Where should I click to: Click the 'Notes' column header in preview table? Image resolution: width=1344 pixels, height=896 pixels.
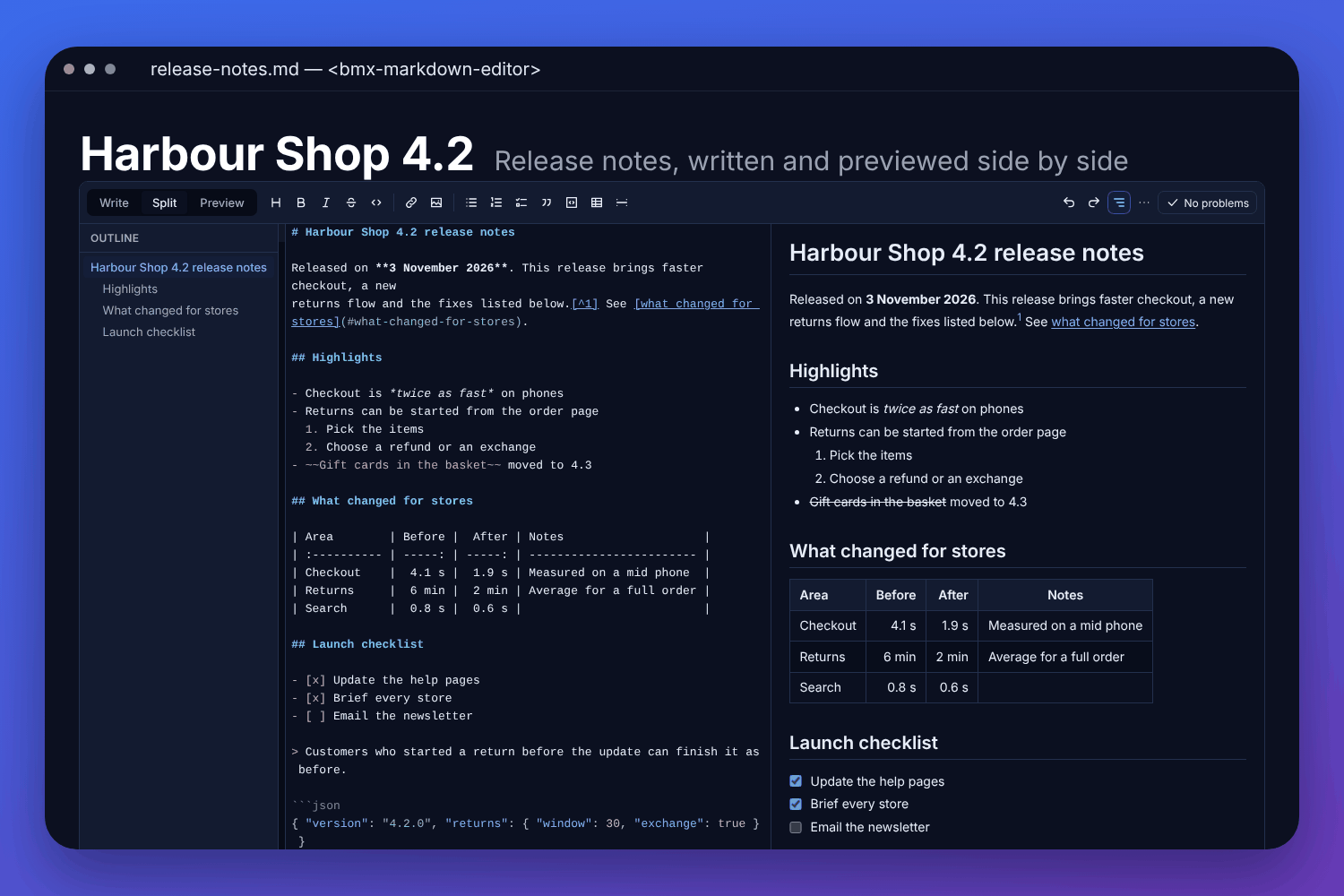[x=1065, y=595]
